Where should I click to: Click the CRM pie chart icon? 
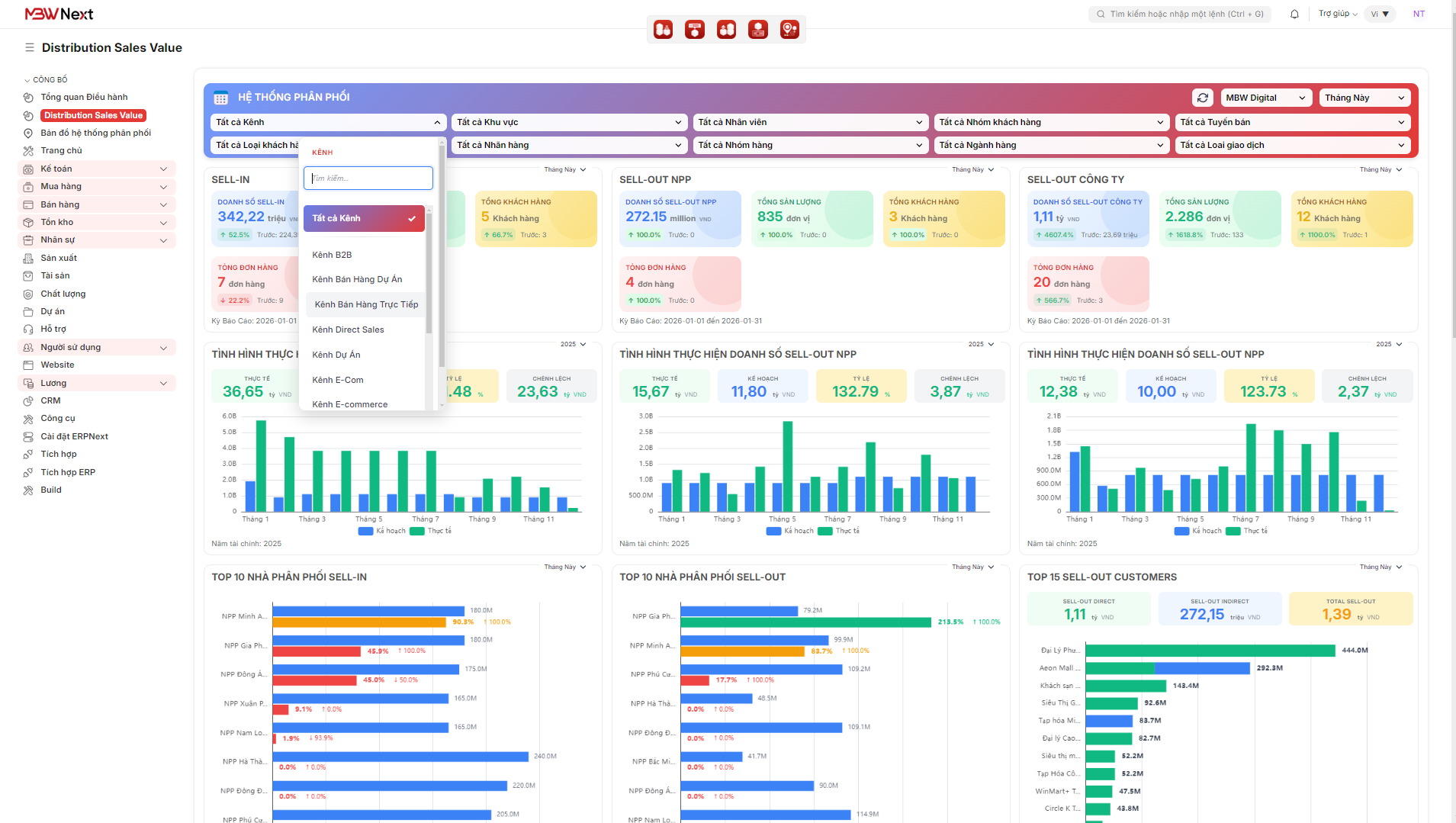tap(28, 400)
